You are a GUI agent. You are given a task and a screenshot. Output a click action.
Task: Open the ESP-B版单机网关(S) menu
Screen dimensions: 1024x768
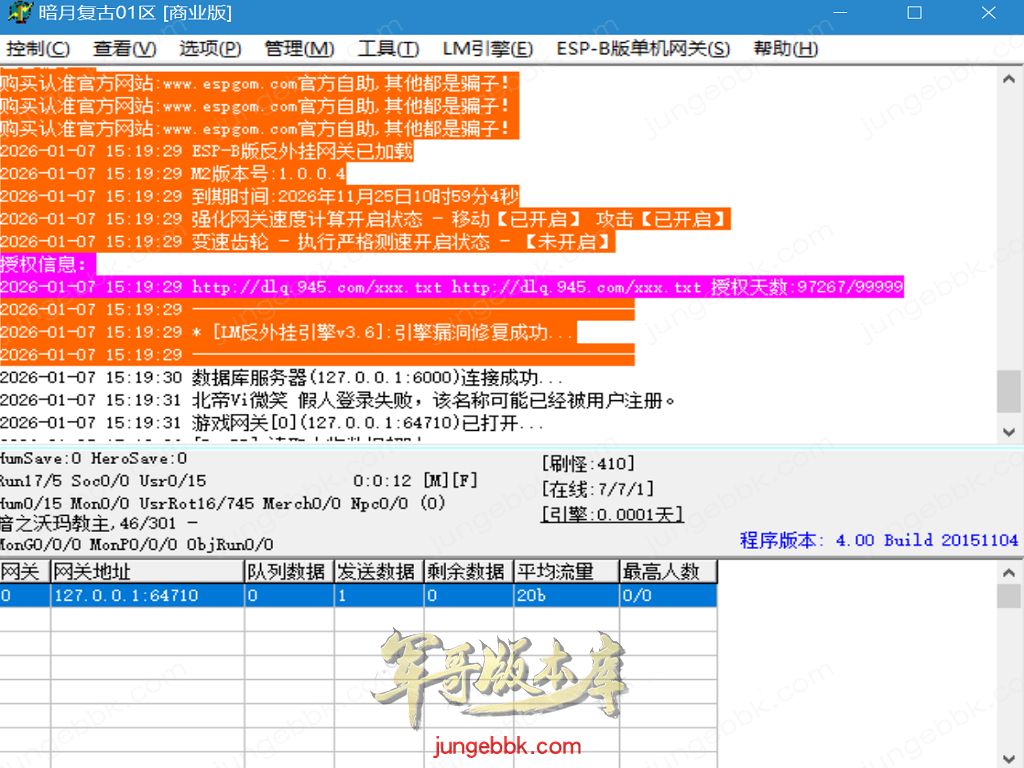tap(643, 49)
